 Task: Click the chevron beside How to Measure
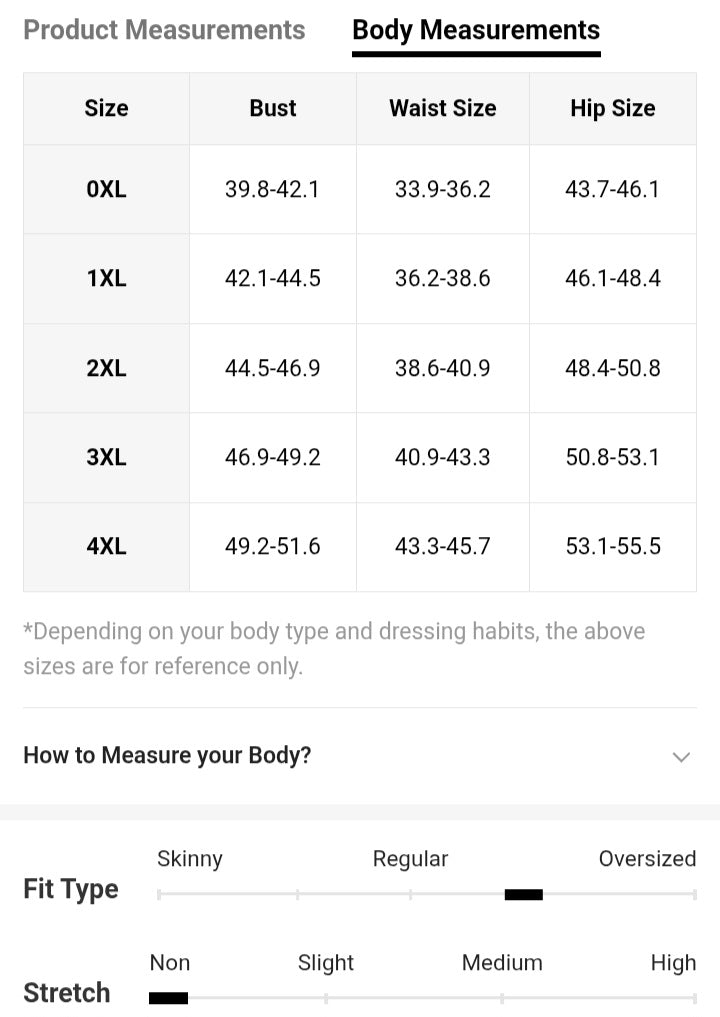681,757
